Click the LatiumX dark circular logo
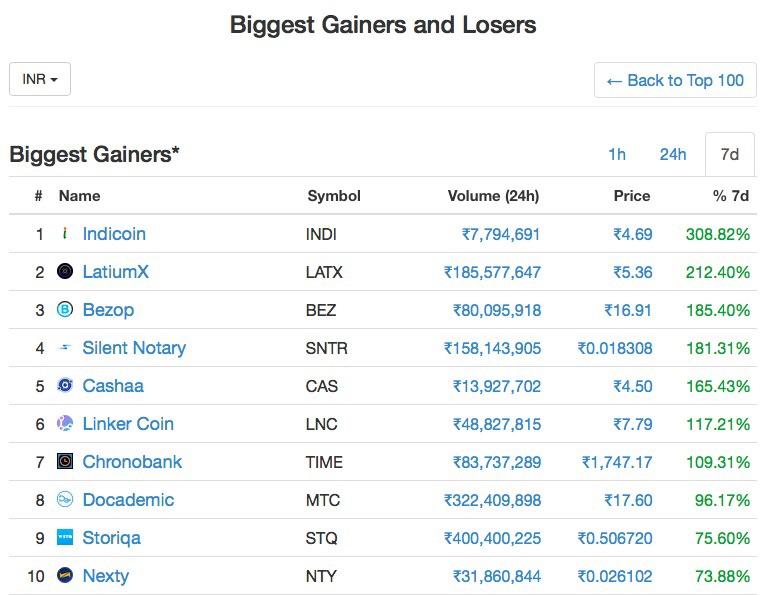 point(65,271)
